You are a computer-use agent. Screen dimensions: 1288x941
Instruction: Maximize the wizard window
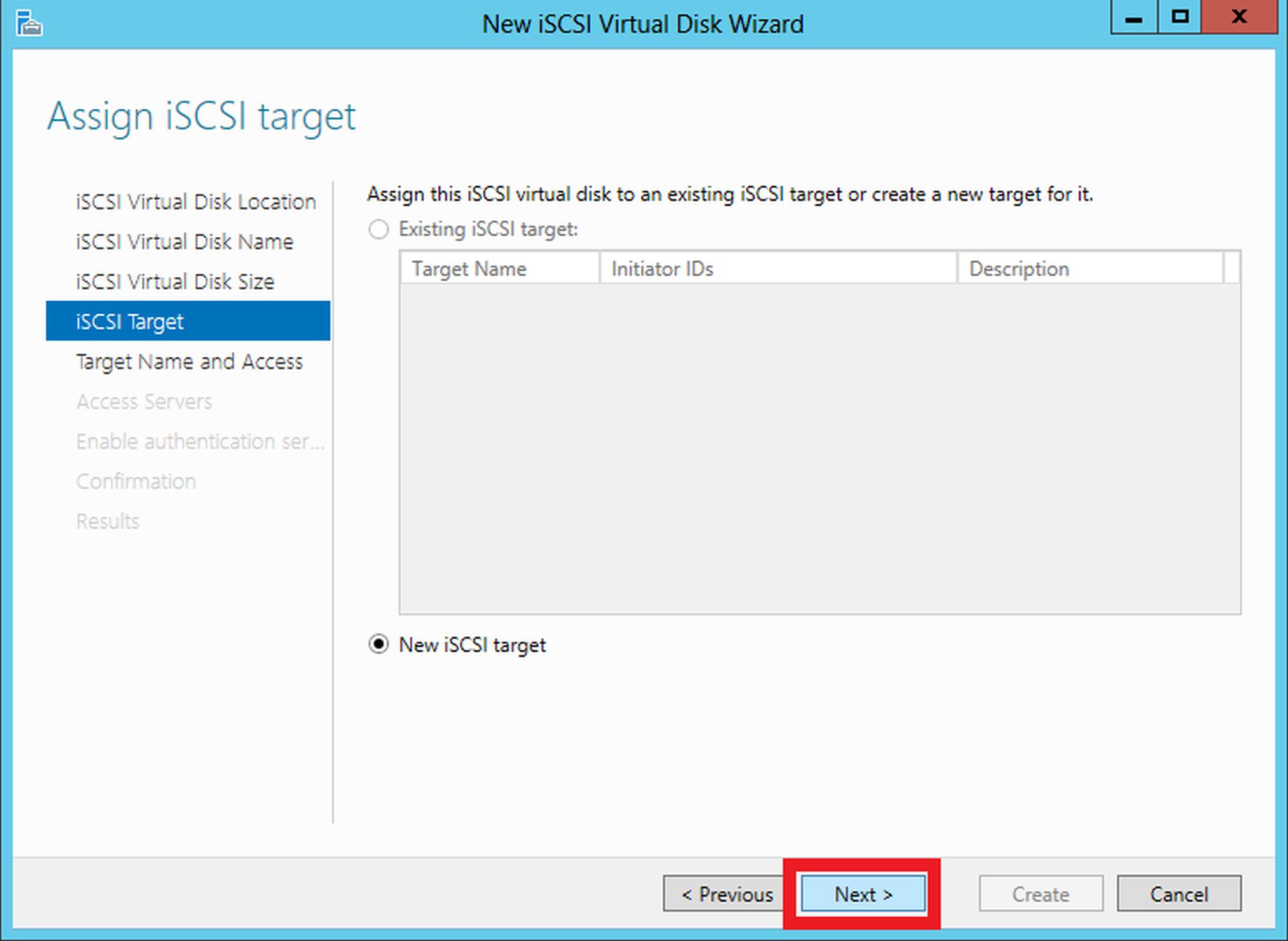[x=1180, y=17]
